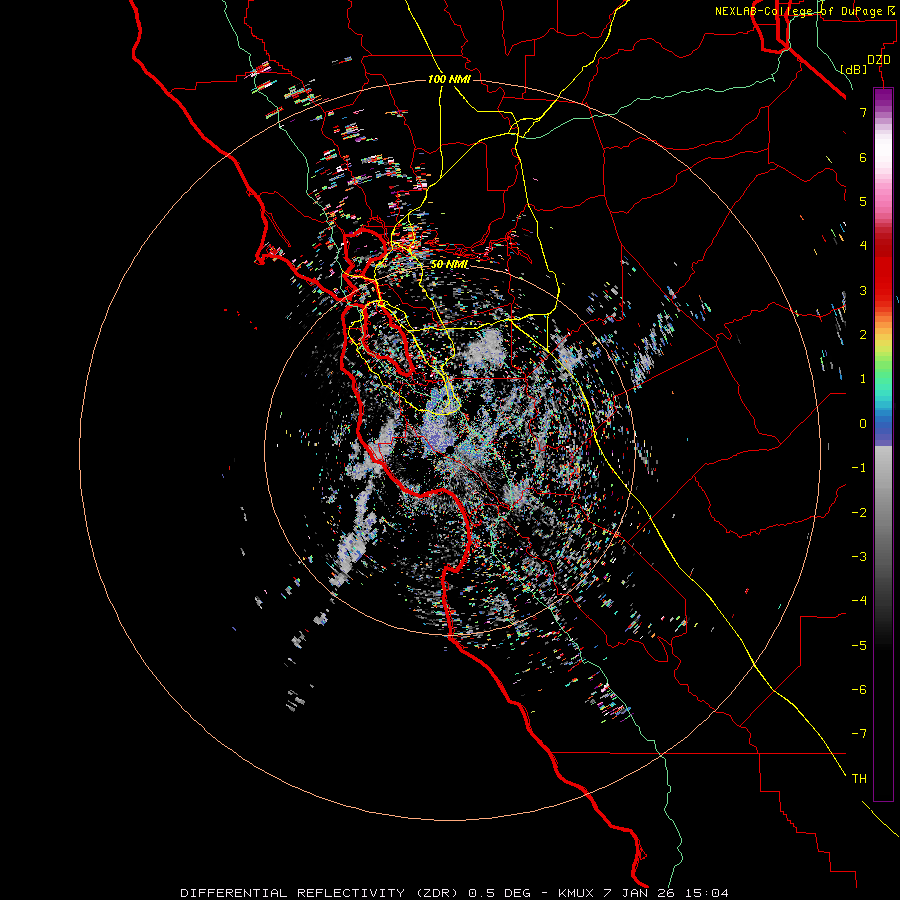
Task: Click the blue band of color bar
Action: (x=883, y=428)
